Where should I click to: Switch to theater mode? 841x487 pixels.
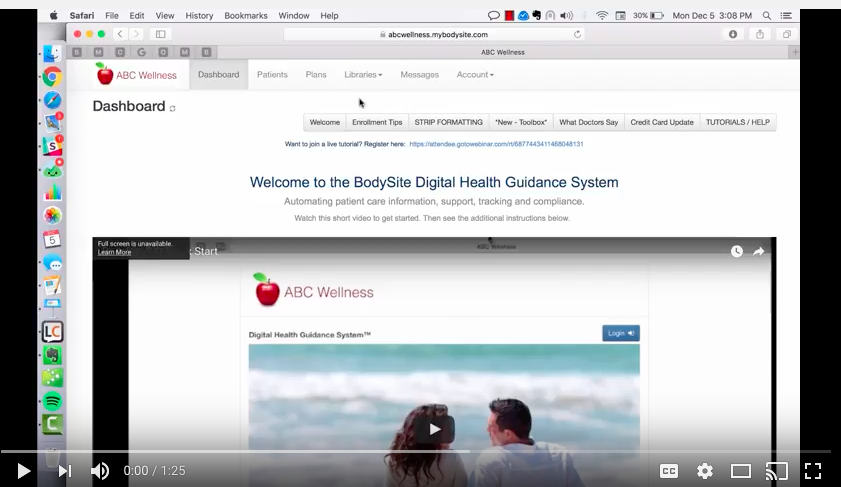[741, 471]
